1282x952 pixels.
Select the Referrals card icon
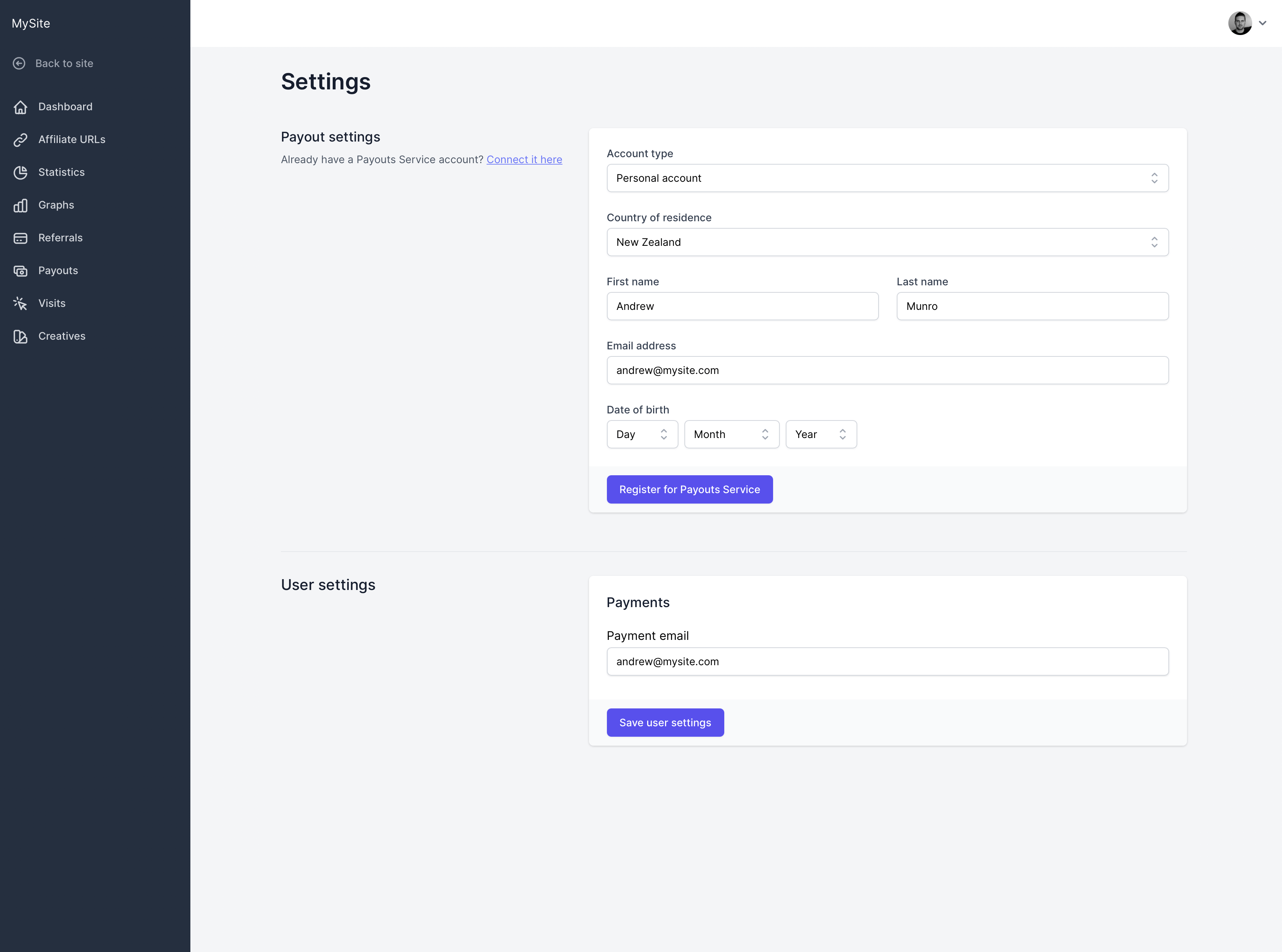click(20, 238)
